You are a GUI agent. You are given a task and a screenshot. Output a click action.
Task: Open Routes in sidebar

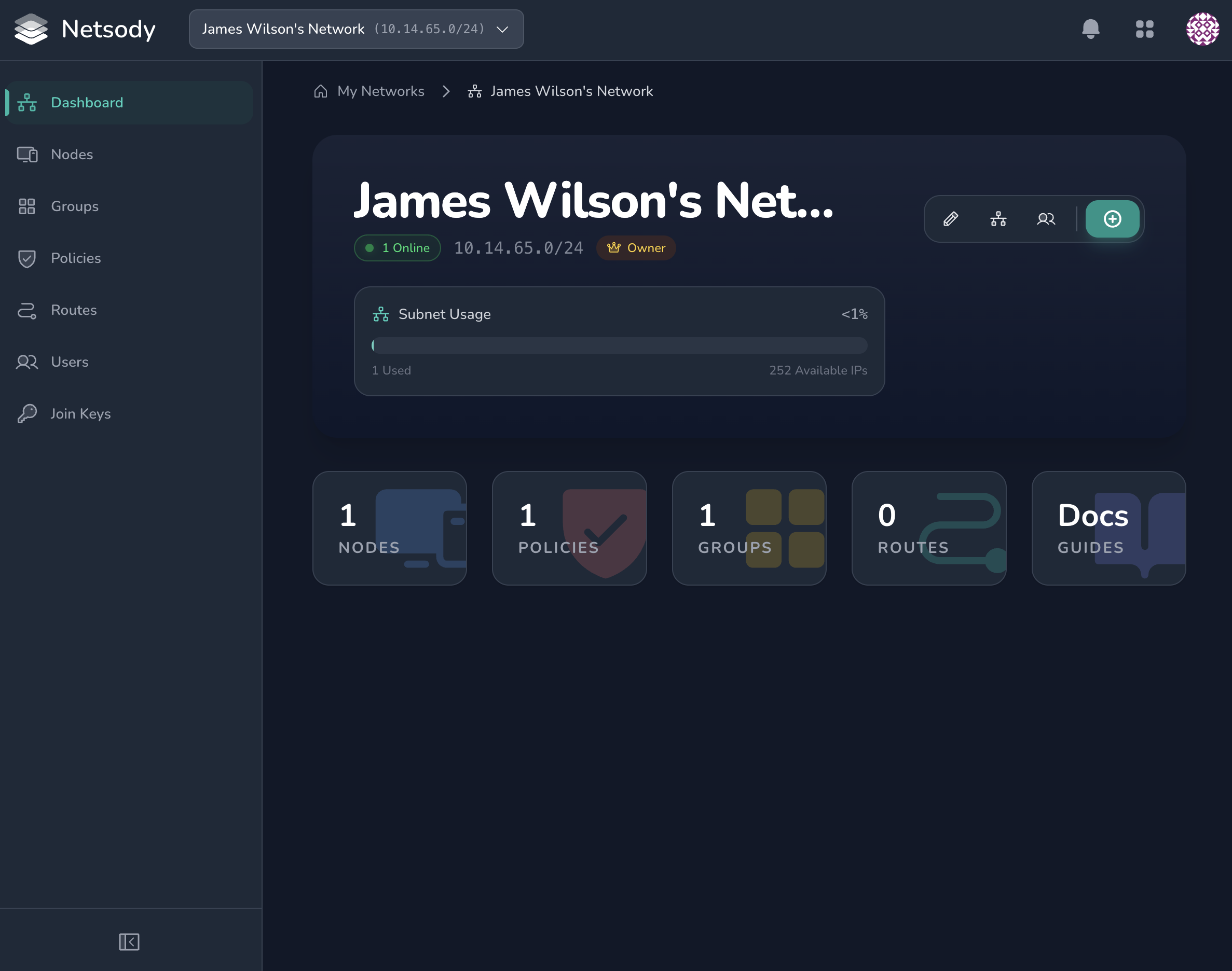click(x=129, y=310)
